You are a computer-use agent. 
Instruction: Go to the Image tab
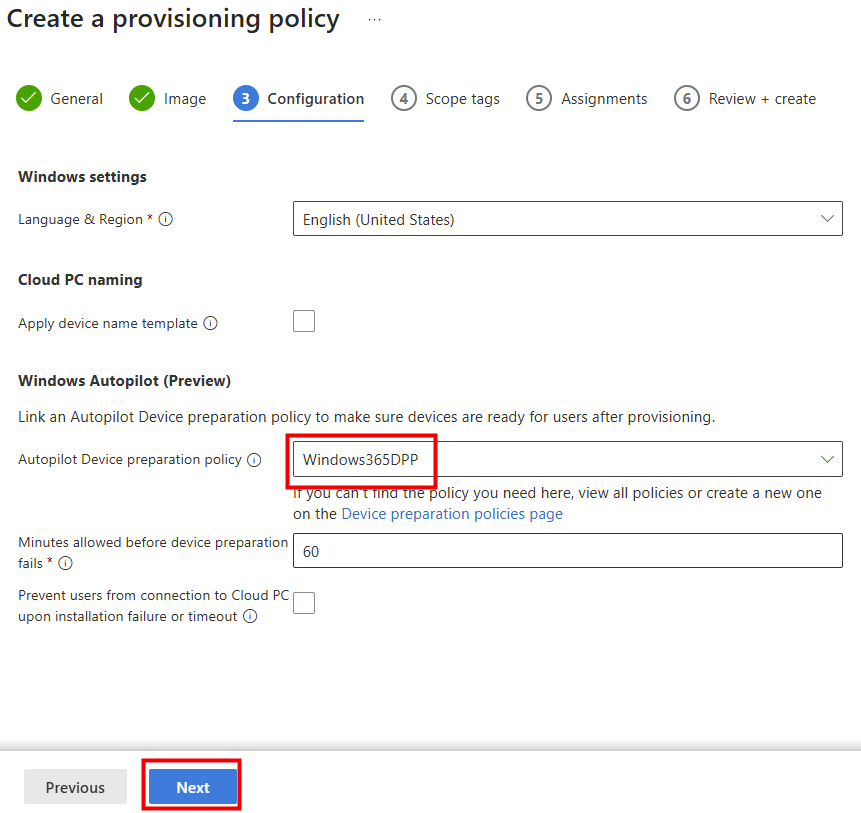[x=167, y=99]
